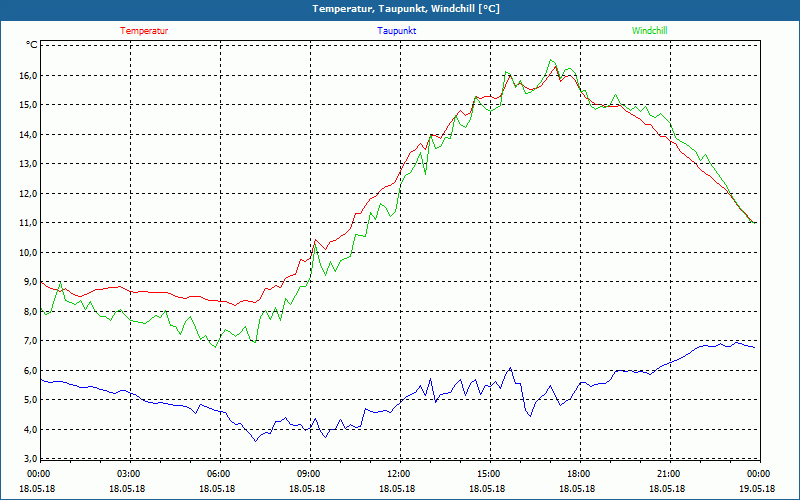Screen dimensions: 800x500
Task: Click the '6,0' y-axis value
Action: point(31,370)
